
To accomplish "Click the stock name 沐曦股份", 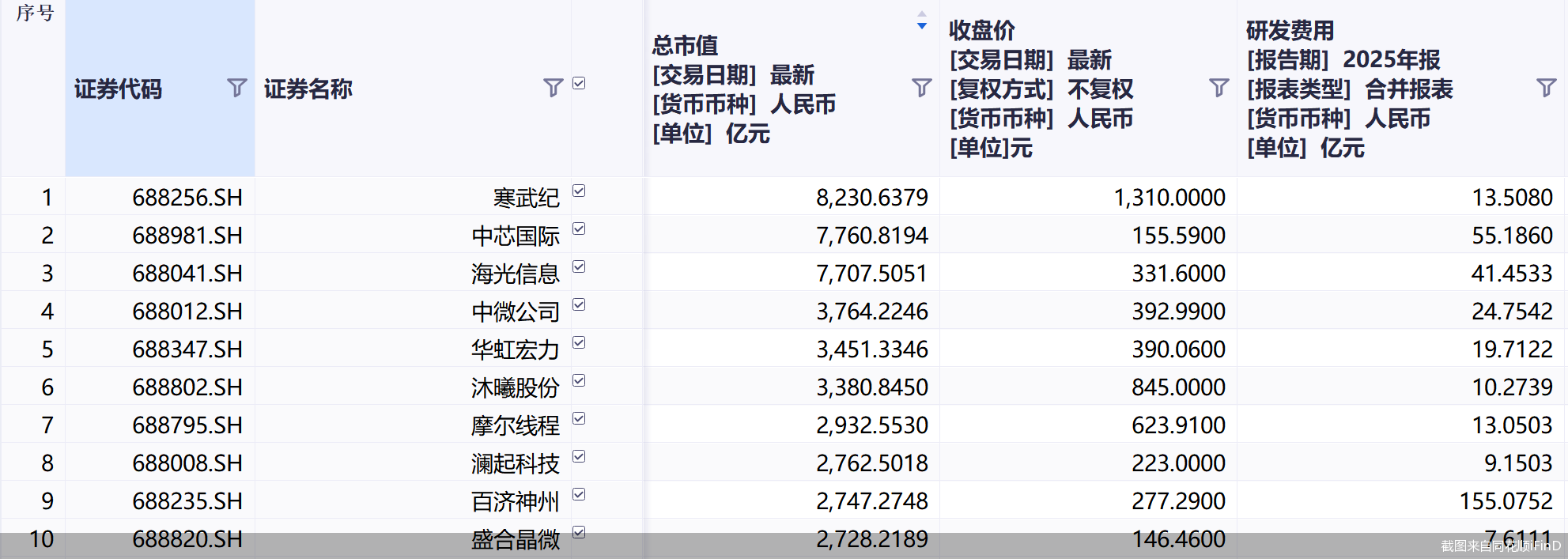I will click(516, 387).
